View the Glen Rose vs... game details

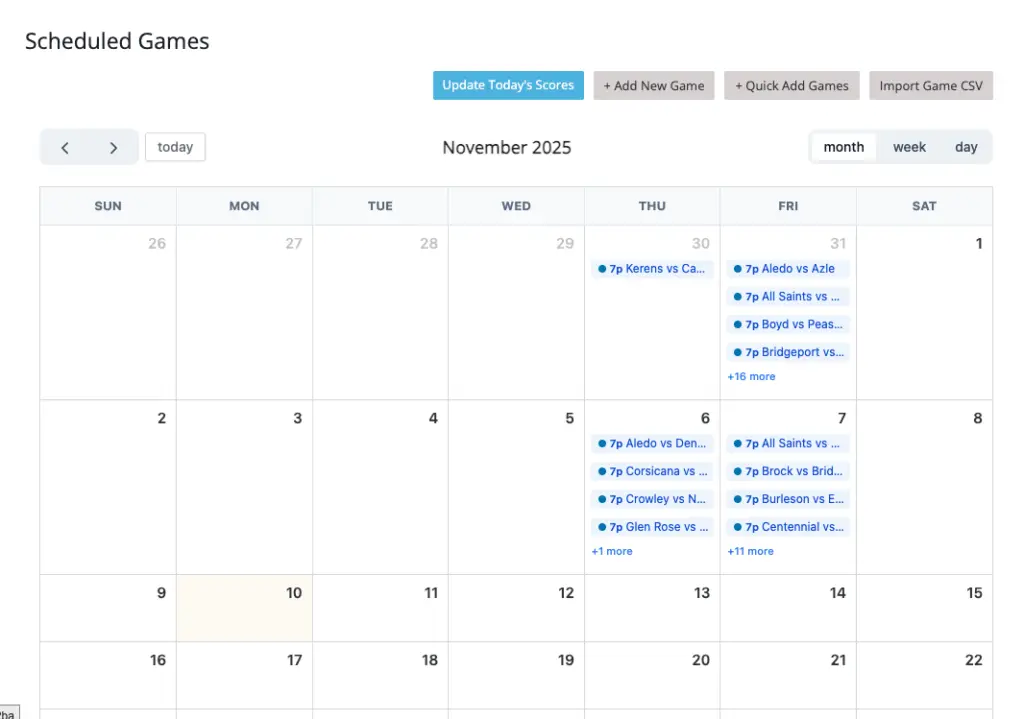coord(652,527)
